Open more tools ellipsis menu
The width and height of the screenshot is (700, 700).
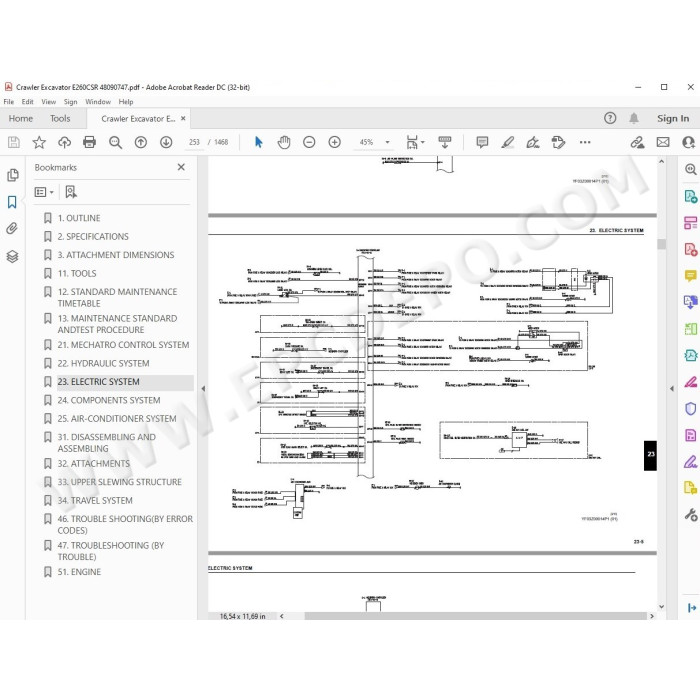click(585, 142)
